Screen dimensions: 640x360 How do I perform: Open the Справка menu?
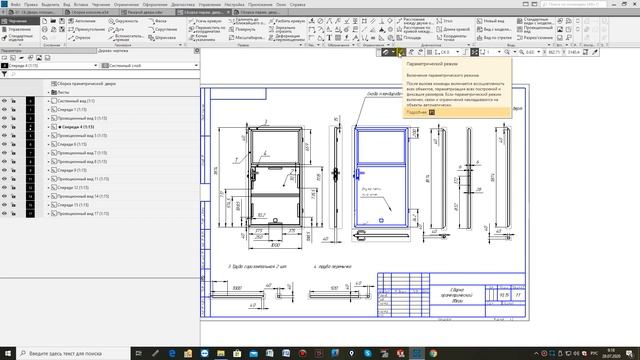click(x=298, y=4)
